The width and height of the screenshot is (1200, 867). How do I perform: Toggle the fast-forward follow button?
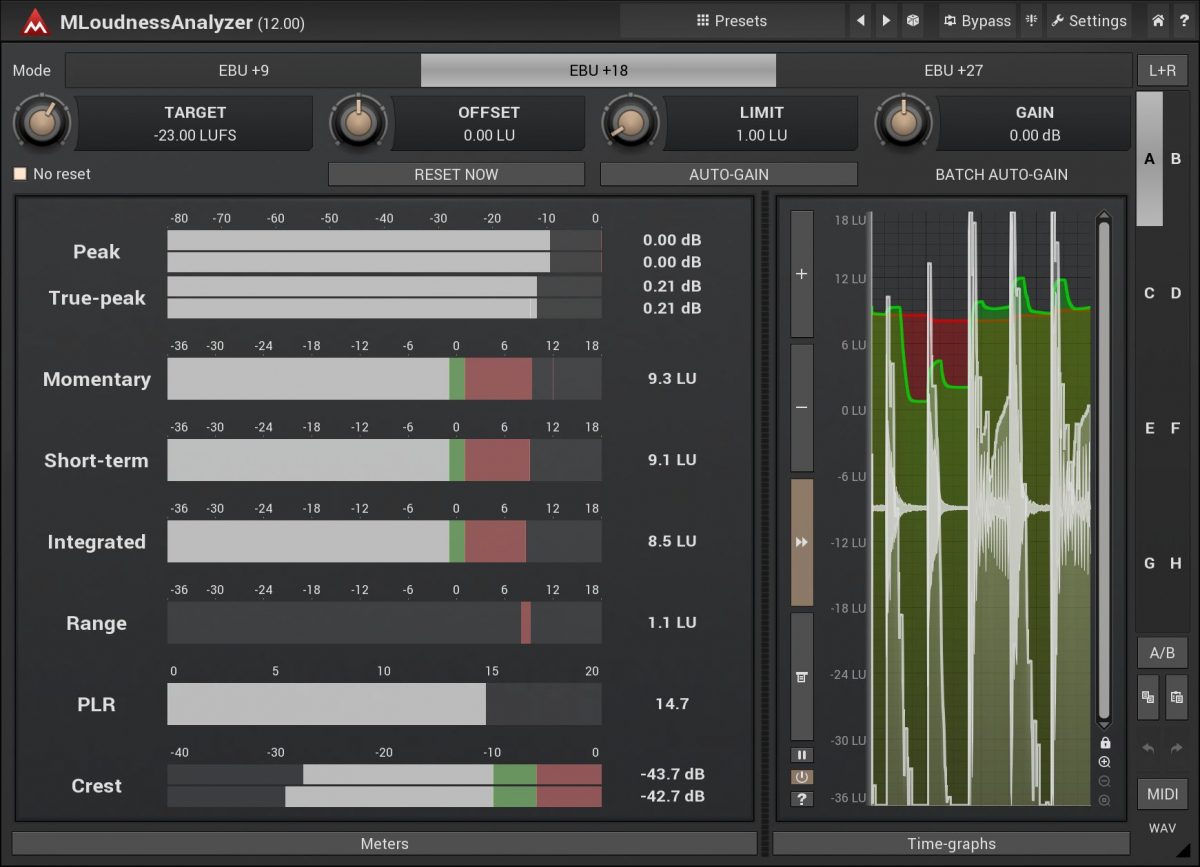coord(801,542)
